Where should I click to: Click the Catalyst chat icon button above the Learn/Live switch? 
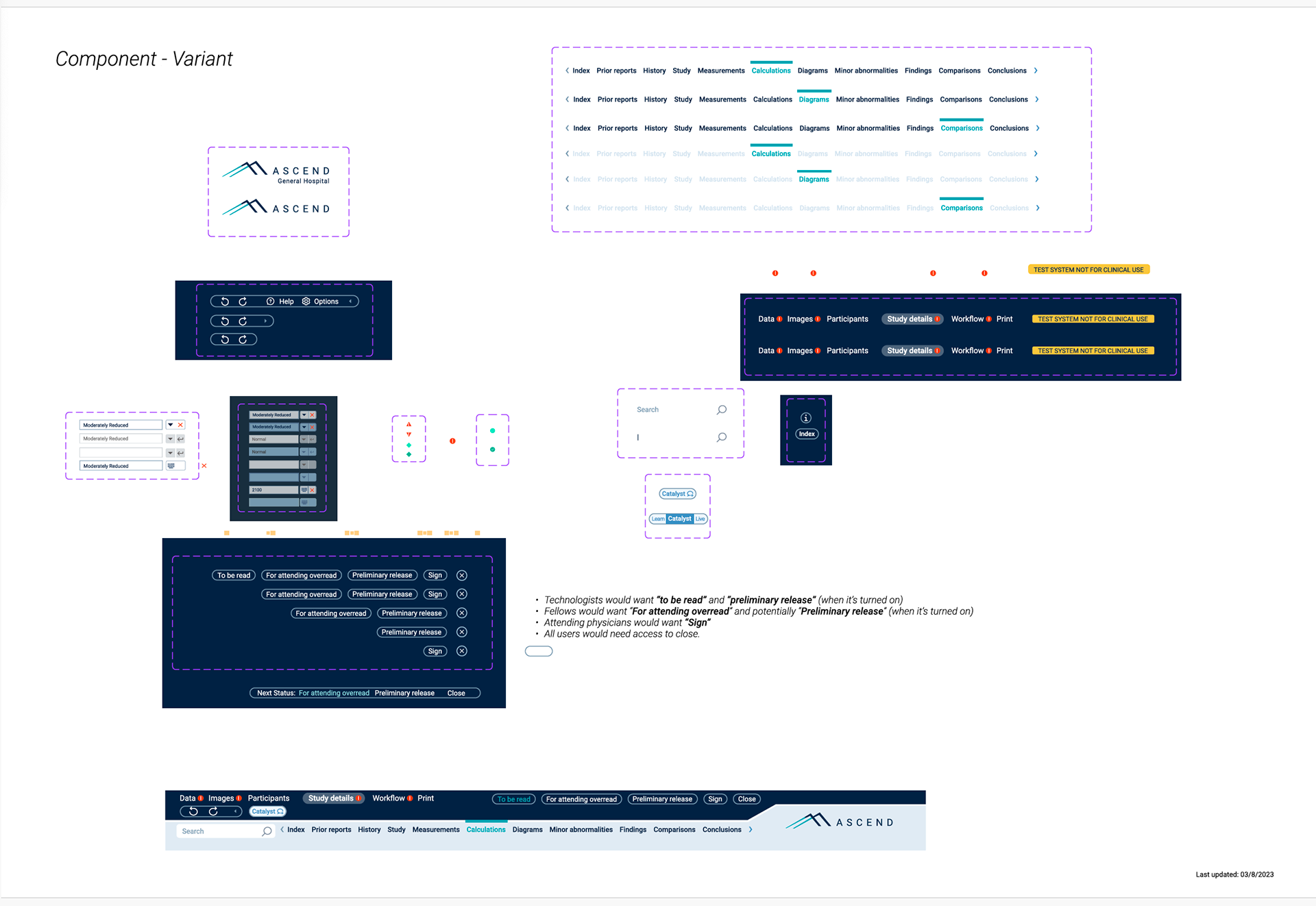click(677, 493)
